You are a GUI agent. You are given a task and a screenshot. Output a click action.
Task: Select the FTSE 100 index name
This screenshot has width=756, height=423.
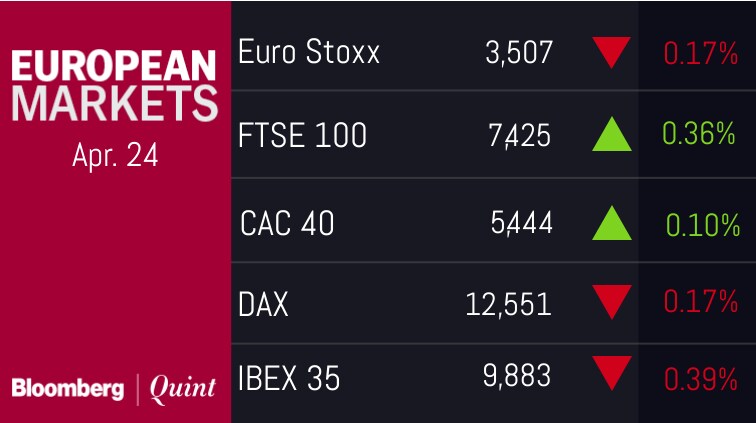click(303, 135)
